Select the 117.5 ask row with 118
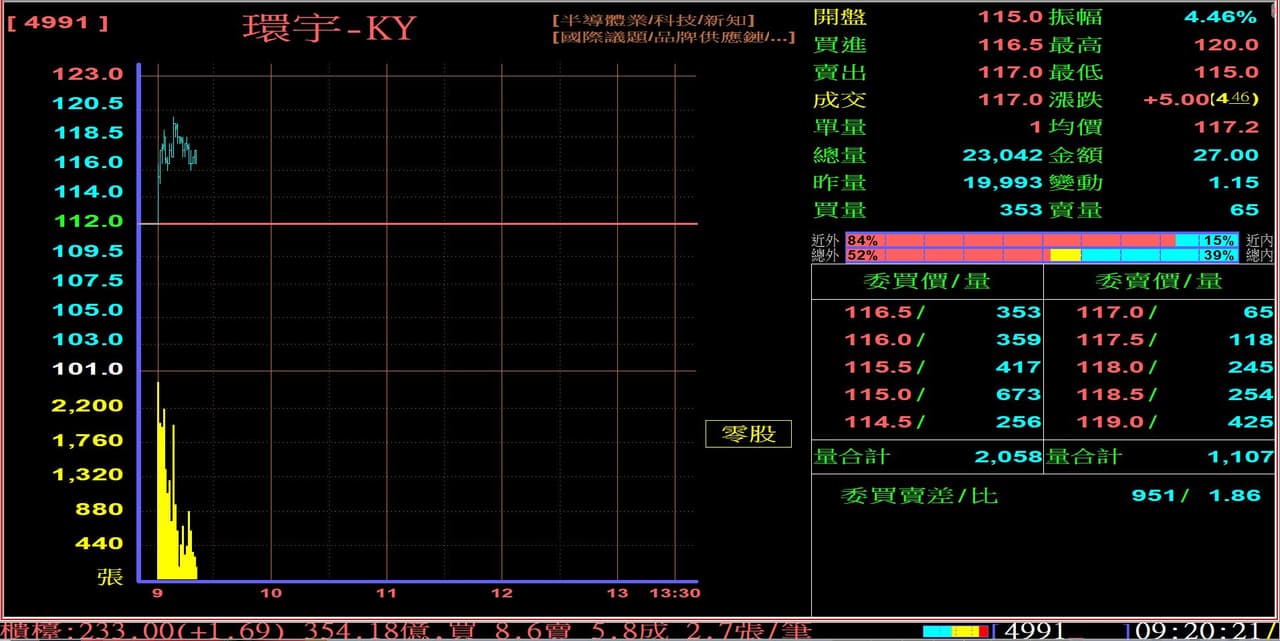Screen dimensions: 1280x641 tap(1174, 339)
